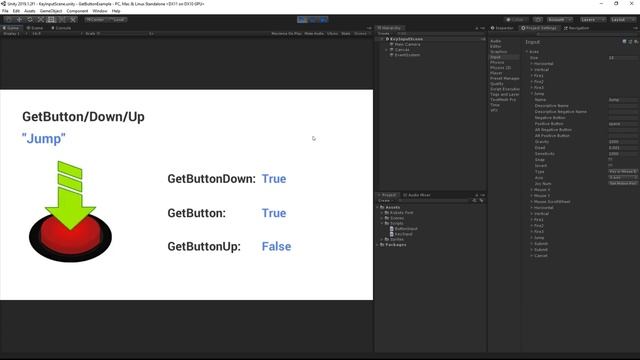Select Main Camera in Hierarchy
The image size is (640, 360).
tap(407, 44)
